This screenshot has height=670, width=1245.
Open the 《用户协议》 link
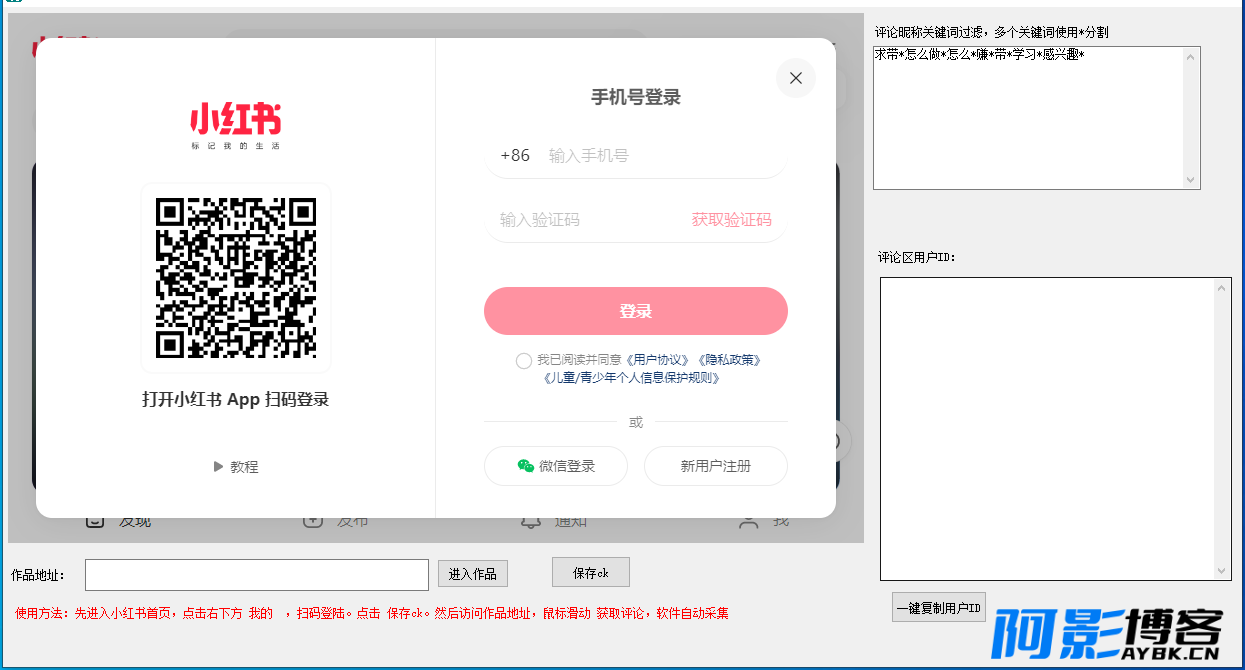pyautogui.click(x=659, y=360)
